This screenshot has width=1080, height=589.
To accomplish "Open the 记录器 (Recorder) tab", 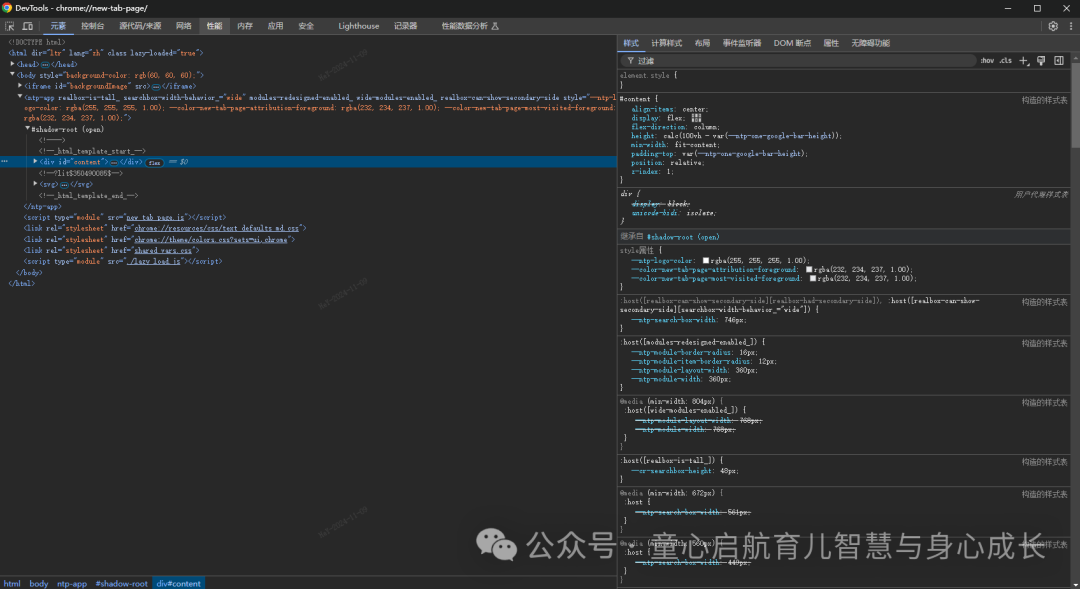I will (x=406, y=26).
